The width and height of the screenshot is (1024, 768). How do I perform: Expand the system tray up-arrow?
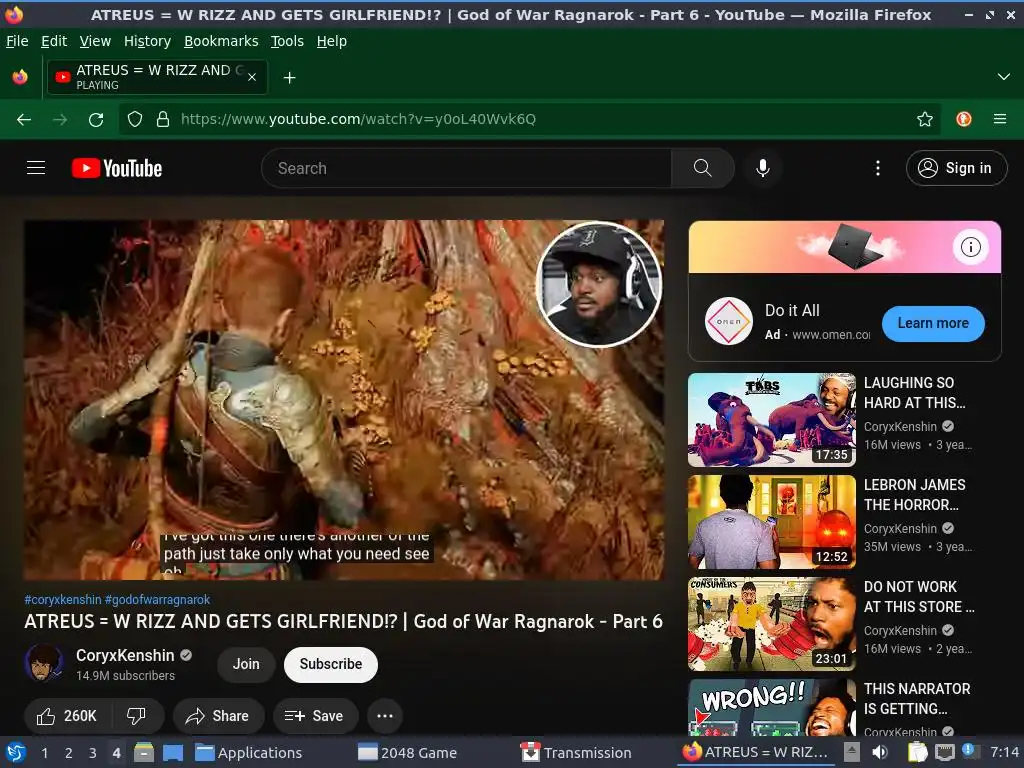click(x=851, y=752)
